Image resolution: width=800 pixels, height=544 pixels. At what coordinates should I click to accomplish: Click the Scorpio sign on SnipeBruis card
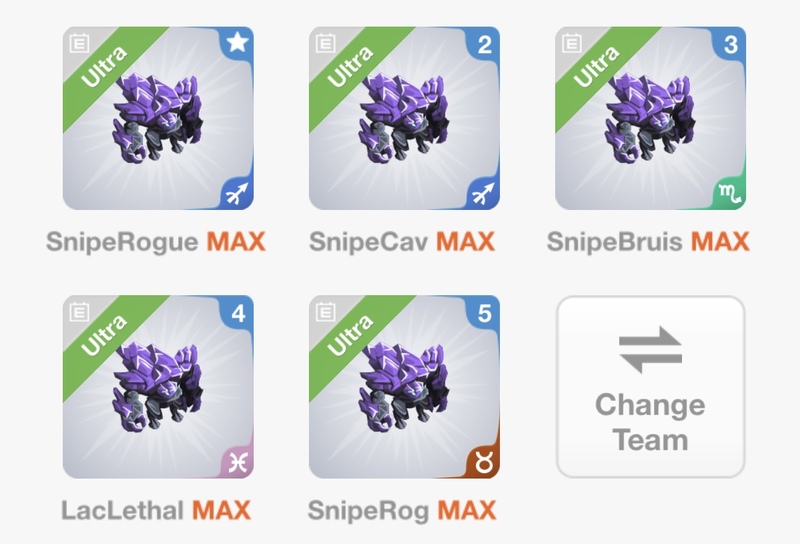(730, 193)
